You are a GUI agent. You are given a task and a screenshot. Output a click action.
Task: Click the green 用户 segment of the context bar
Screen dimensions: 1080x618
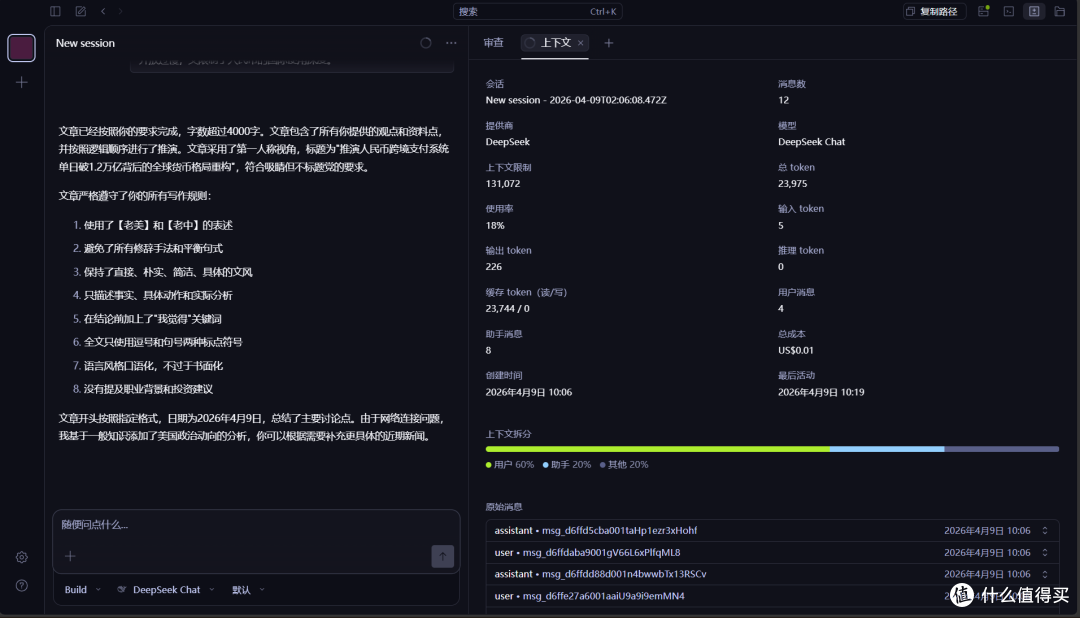pos(658,449)
